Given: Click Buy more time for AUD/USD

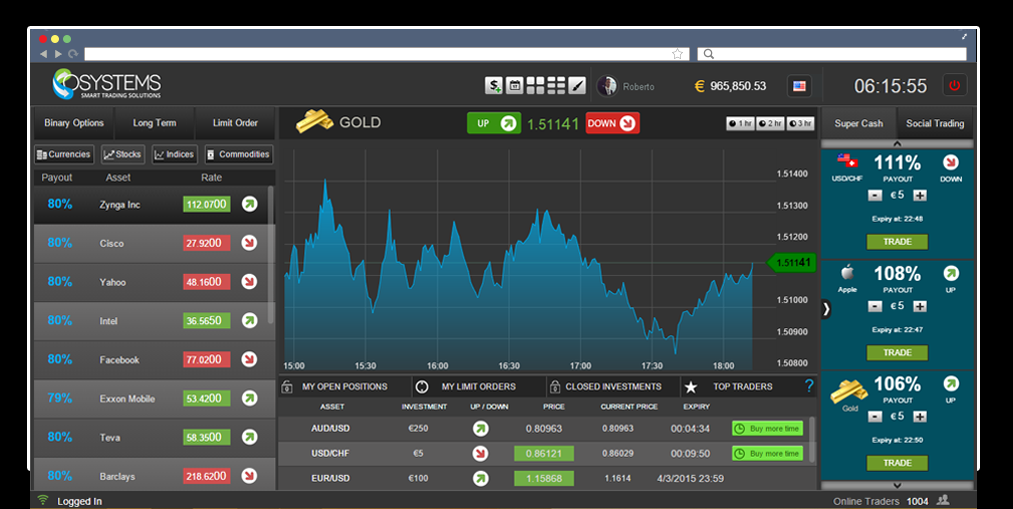Looking at the screenshot, I should pos(767,428).
